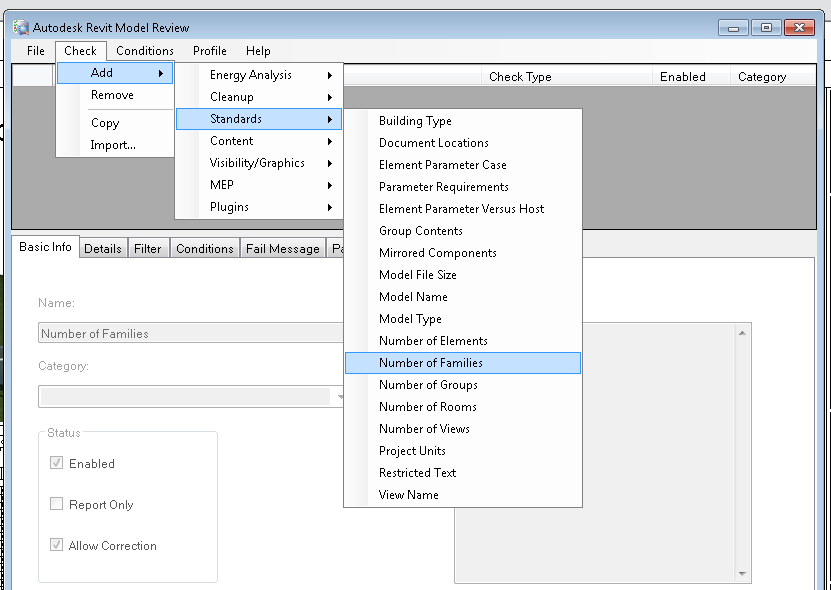Screen dimensions: 831x590
Task: Open the Help menu
Action: coord(258,51)
